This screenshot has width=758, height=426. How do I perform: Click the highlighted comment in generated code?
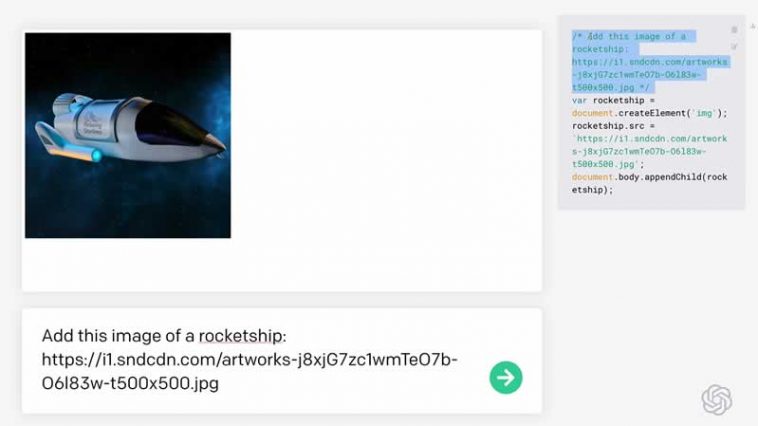click(650, 62)
